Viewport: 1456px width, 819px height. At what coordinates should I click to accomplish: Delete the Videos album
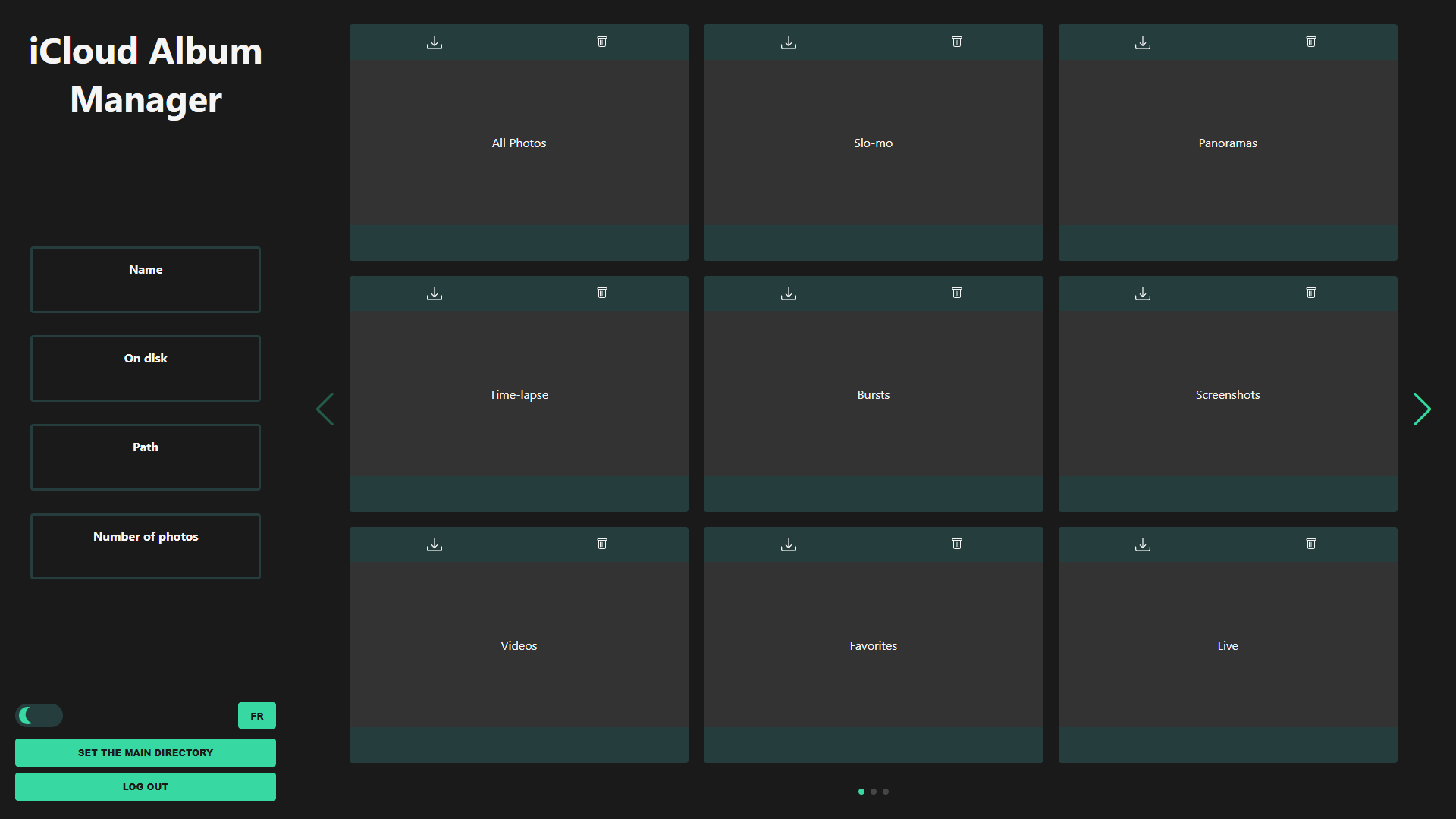(x=602, y=544)
